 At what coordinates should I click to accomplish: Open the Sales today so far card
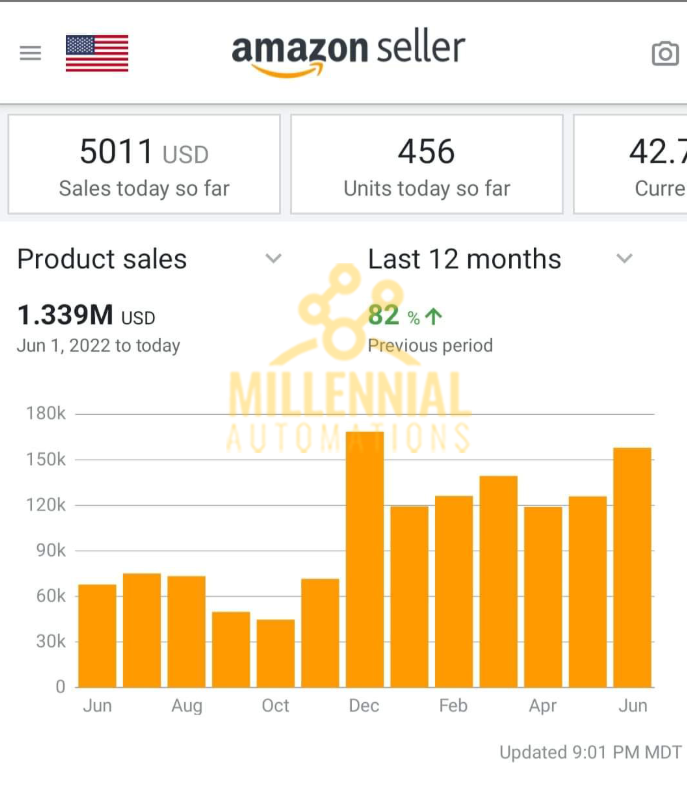pos(144,164)
